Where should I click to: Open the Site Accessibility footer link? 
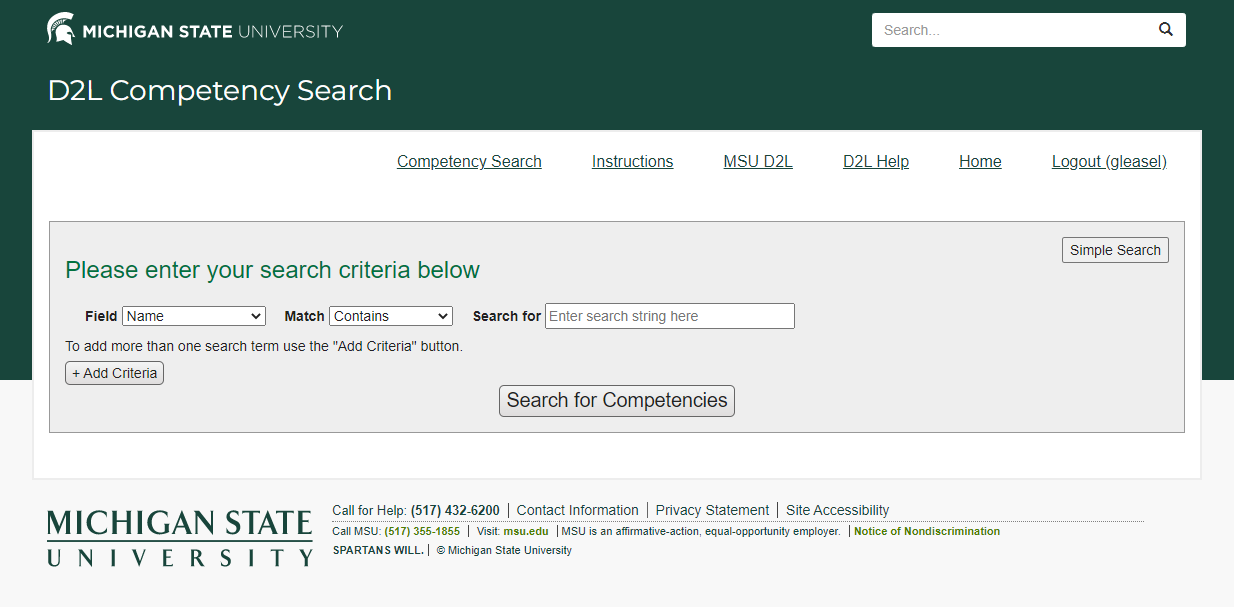click(838, 510)
